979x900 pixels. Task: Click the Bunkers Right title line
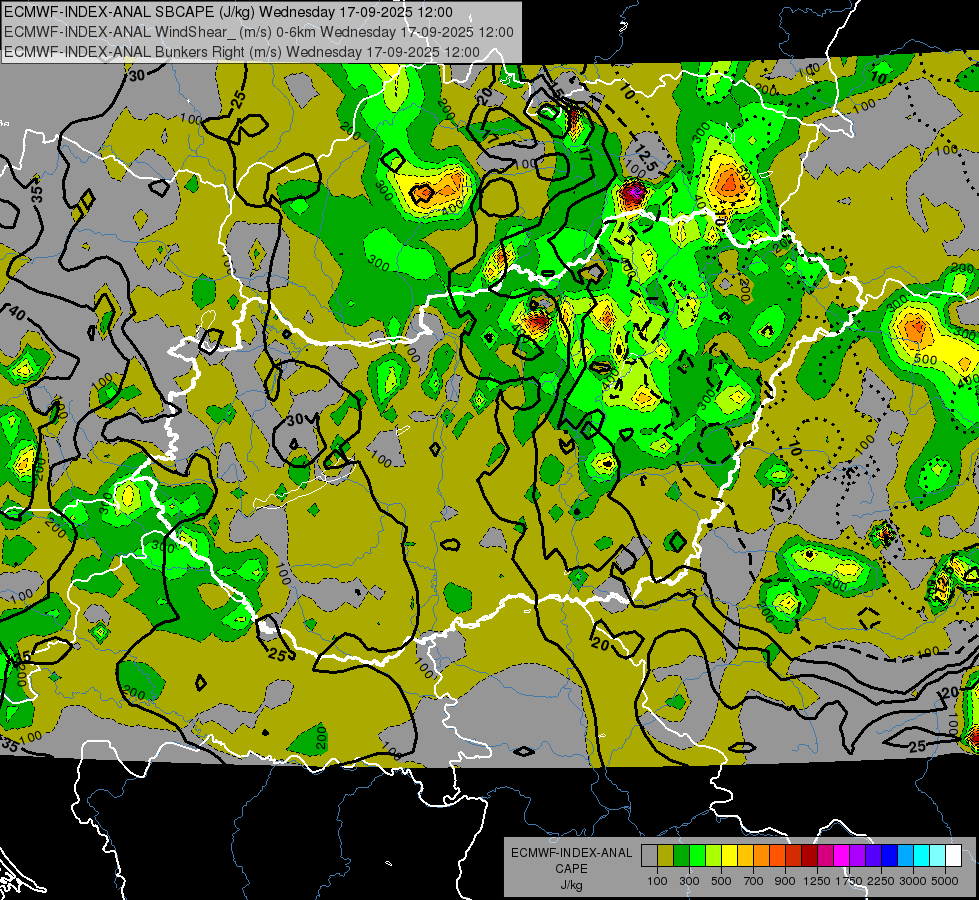[242, 52]
